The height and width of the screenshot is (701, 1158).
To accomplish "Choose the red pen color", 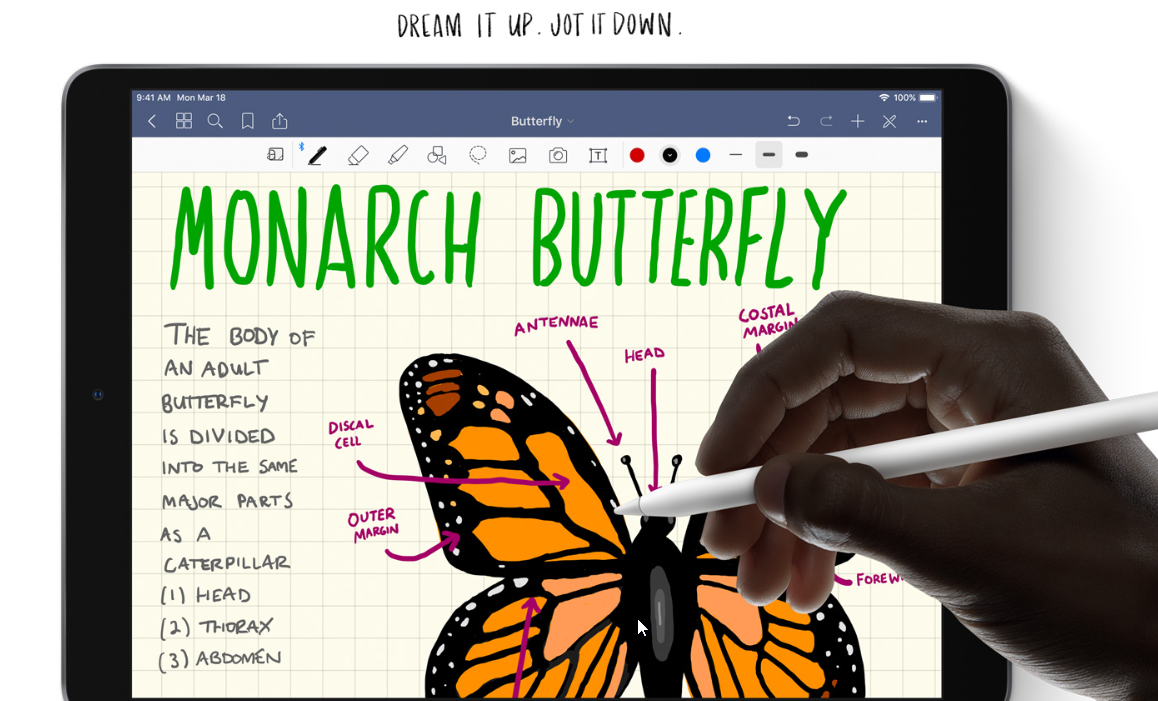I will (637, 155).
